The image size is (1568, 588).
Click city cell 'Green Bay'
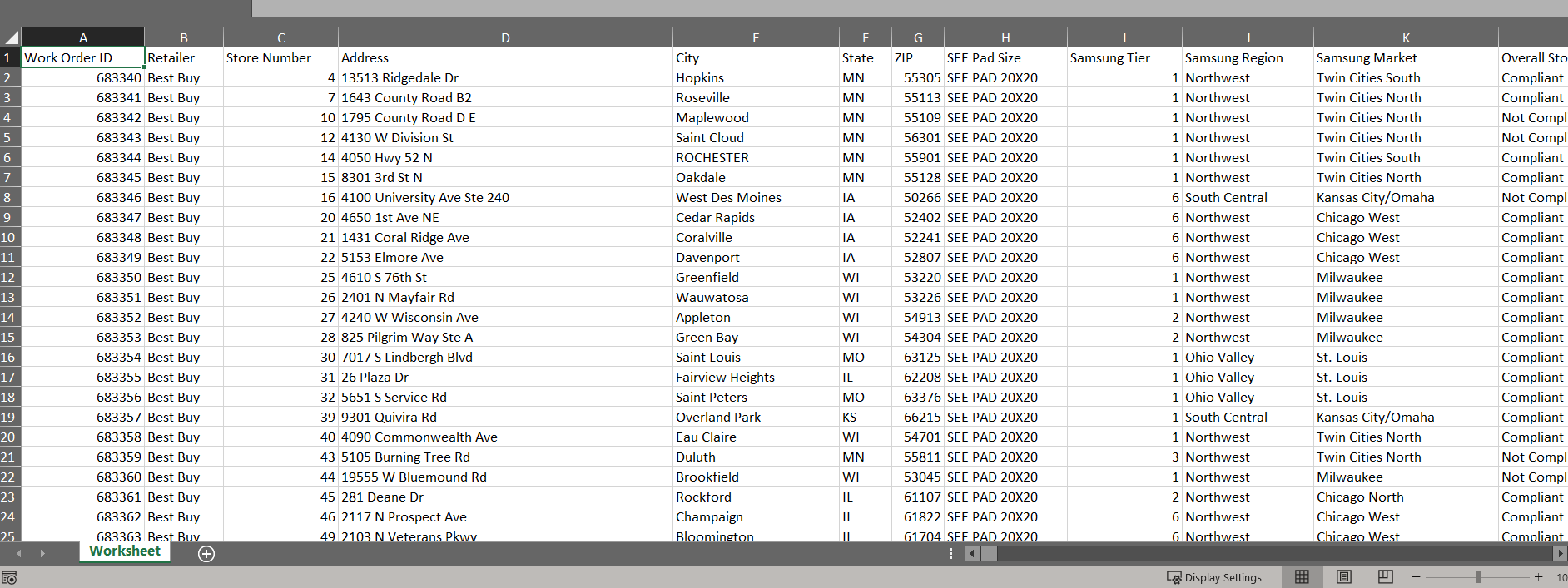pos(756,337)
